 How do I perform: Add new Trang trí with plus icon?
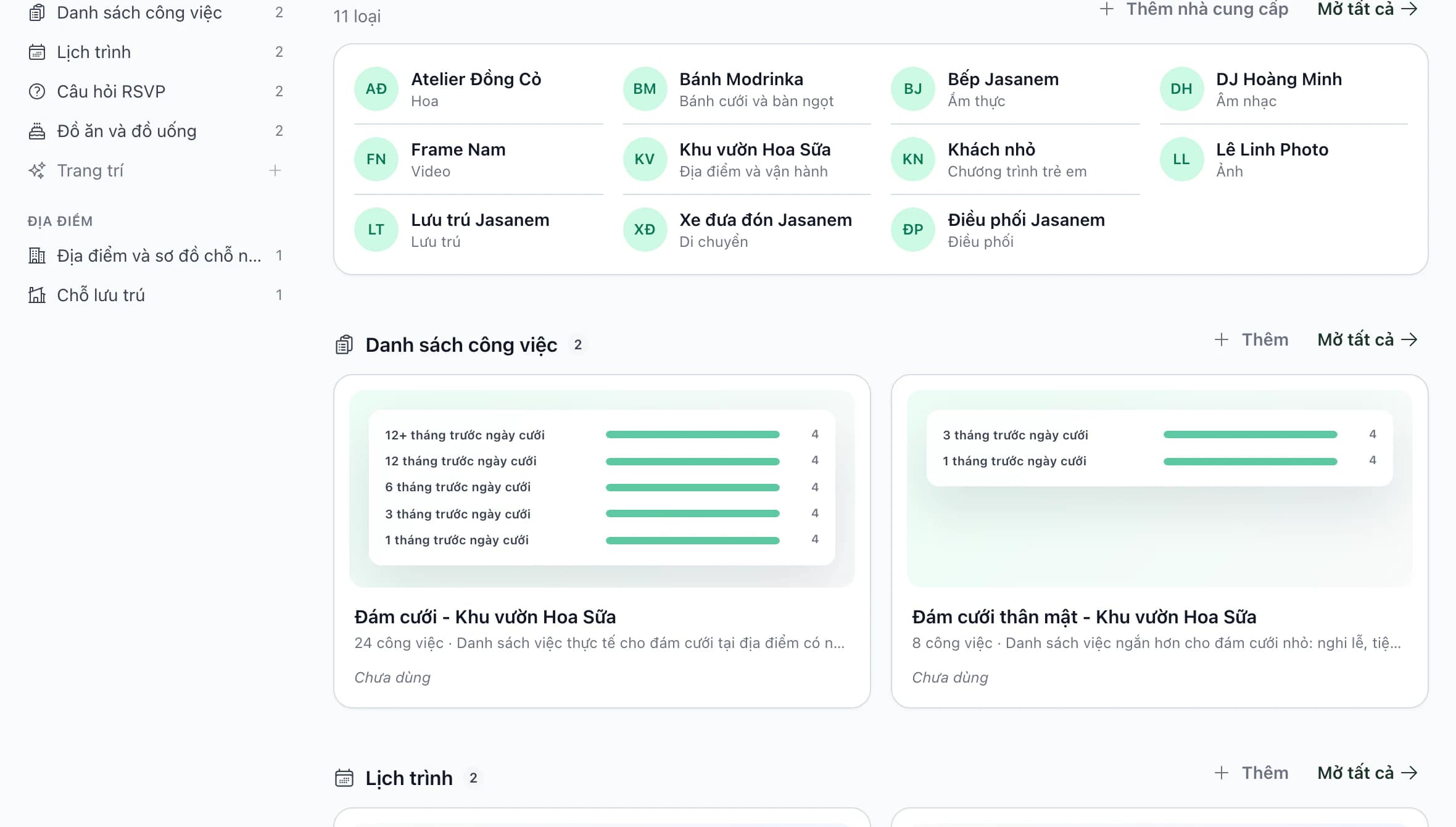coord(275,170)
